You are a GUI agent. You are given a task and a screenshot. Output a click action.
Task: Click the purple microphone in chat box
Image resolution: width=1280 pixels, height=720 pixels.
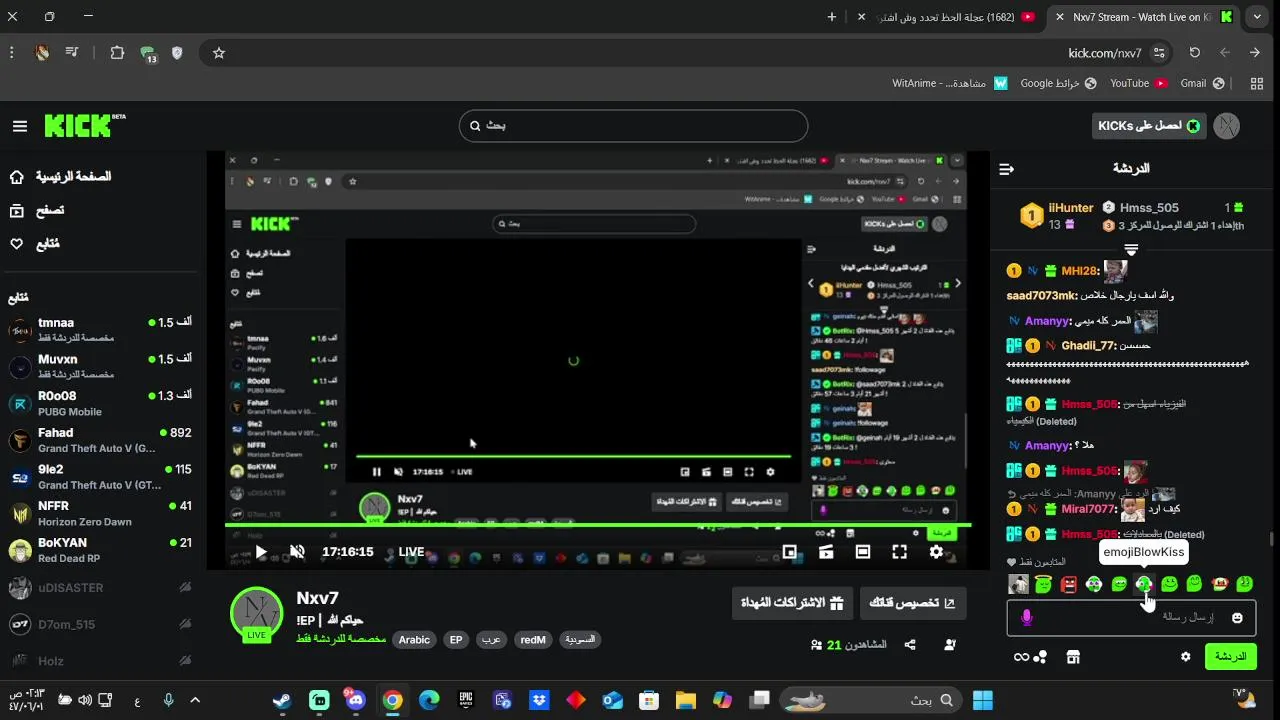[x=1026, y=618]
